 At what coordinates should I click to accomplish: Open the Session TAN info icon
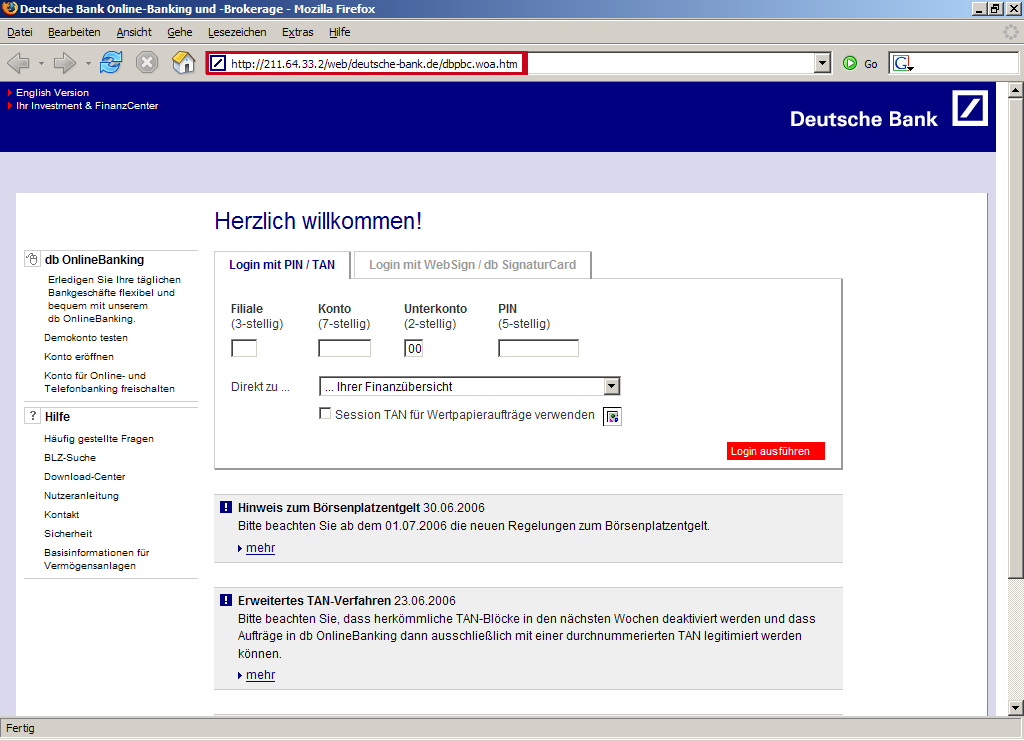612,416
